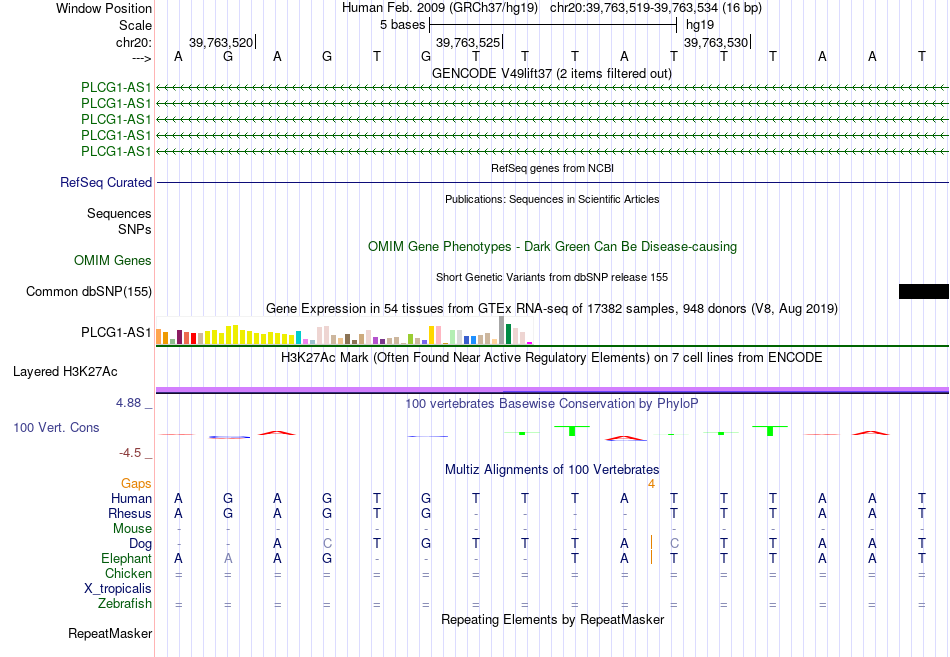Open Repeating Elements by RepeatMasker title

(552, 620)
